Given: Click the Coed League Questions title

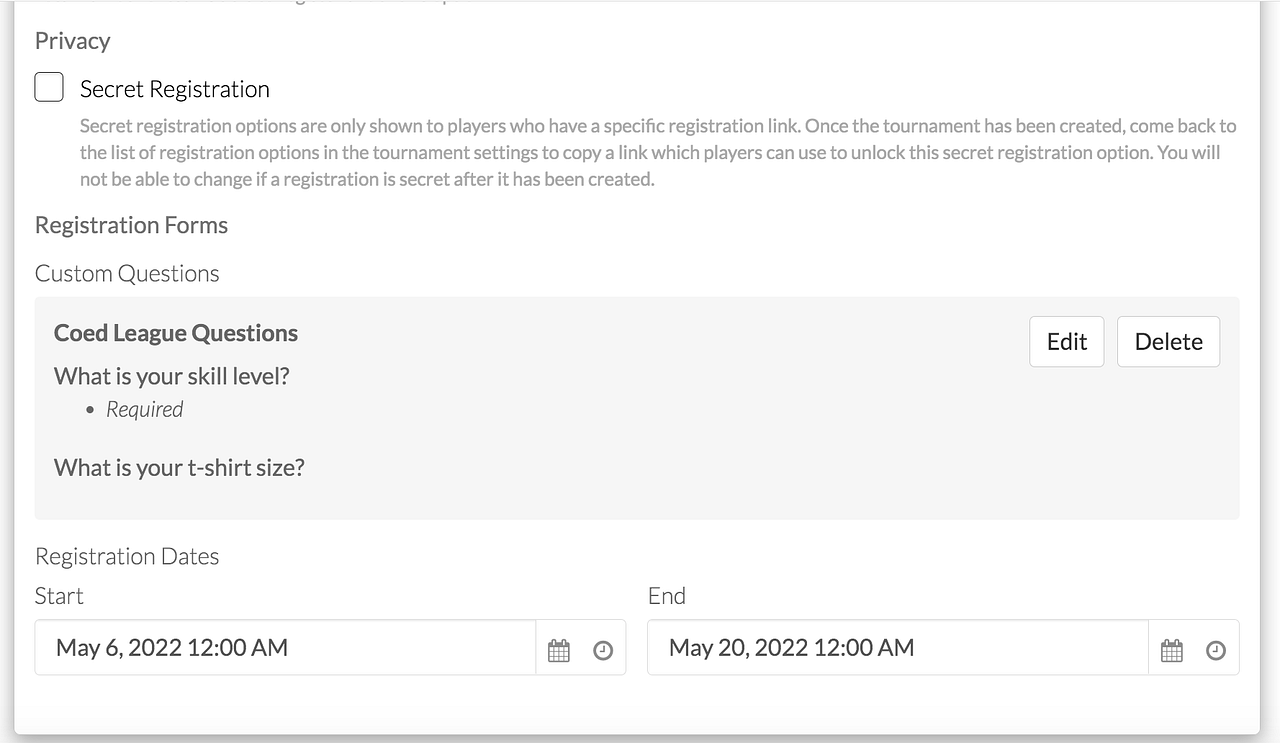Looking at the screenshot, I should [x=176, y=333].
